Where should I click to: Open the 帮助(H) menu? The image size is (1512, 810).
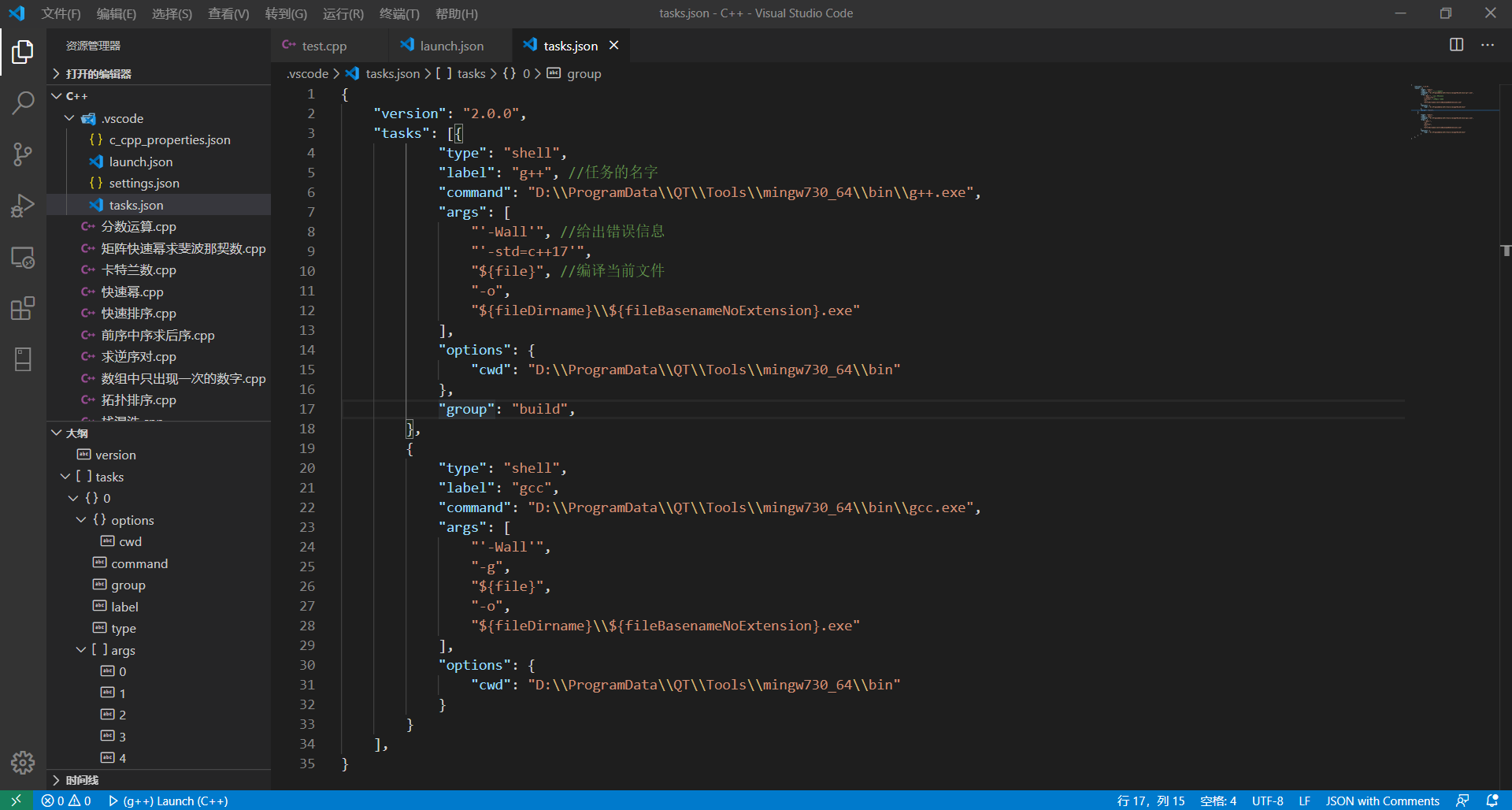point(457,13)
